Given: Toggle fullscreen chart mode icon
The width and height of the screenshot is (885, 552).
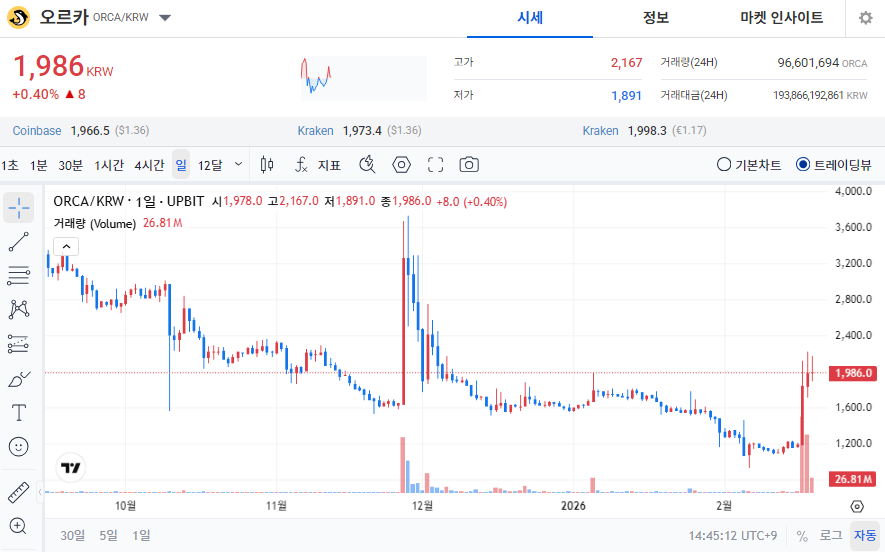Looking at the screenshot, I should coord(435,165).
